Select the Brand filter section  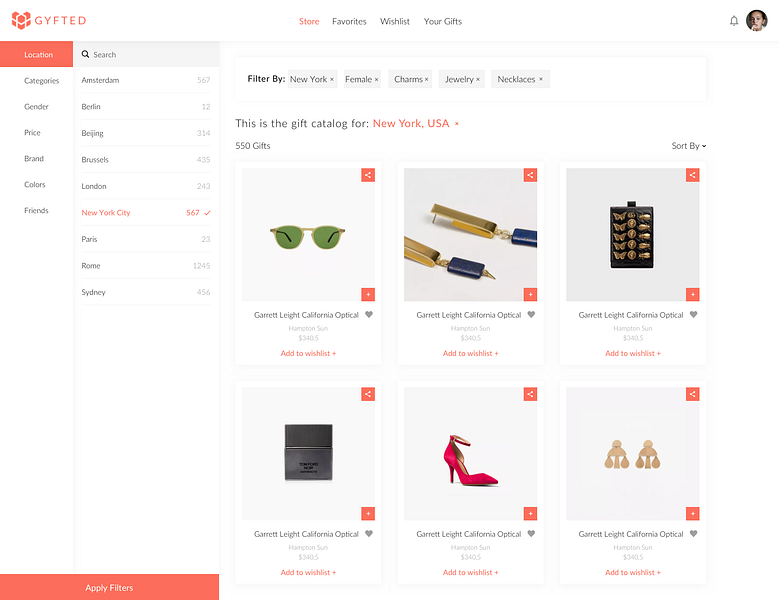[34, 158]
